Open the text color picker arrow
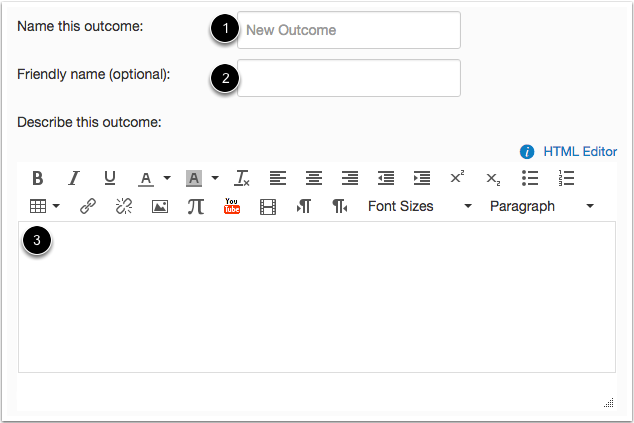 (x=167, y=178)
